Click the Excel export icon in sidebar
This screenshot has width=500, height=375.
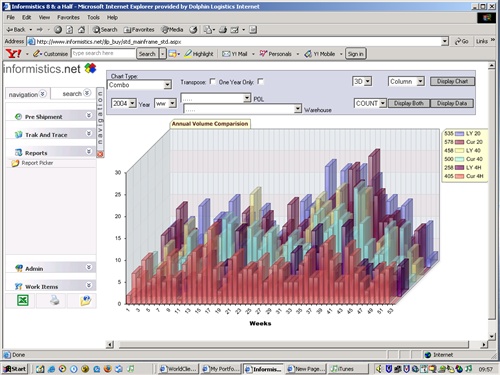(23, 300)
